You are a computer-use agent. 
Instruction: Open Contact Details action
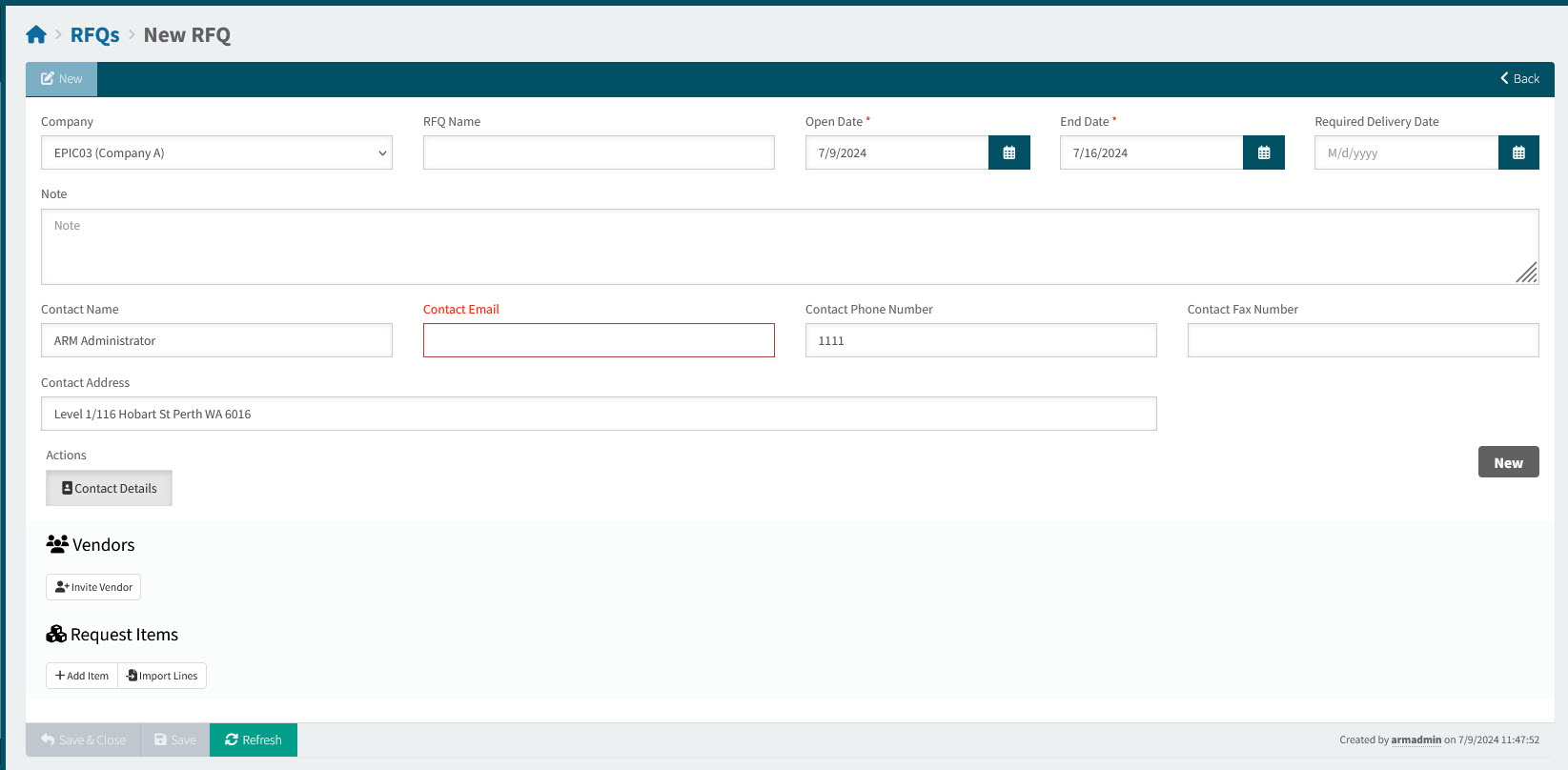109,488
